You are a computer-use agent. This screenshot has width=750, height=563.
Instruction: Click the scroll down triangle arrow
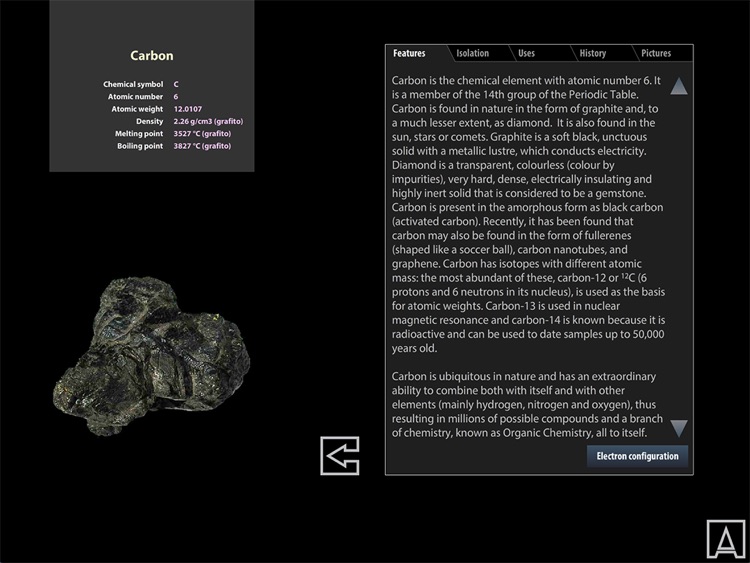tap(679, 429)
